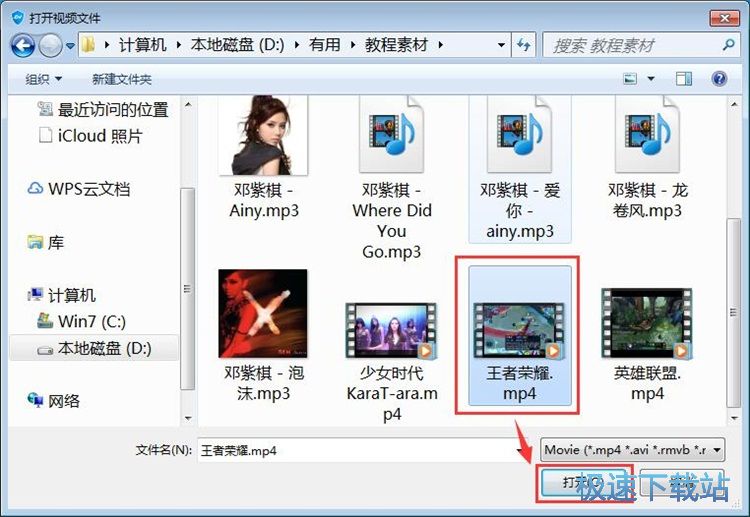This screenshot has width=750, height=517.
Task: Click the folder icon in address bar
Action: (88, 45)
